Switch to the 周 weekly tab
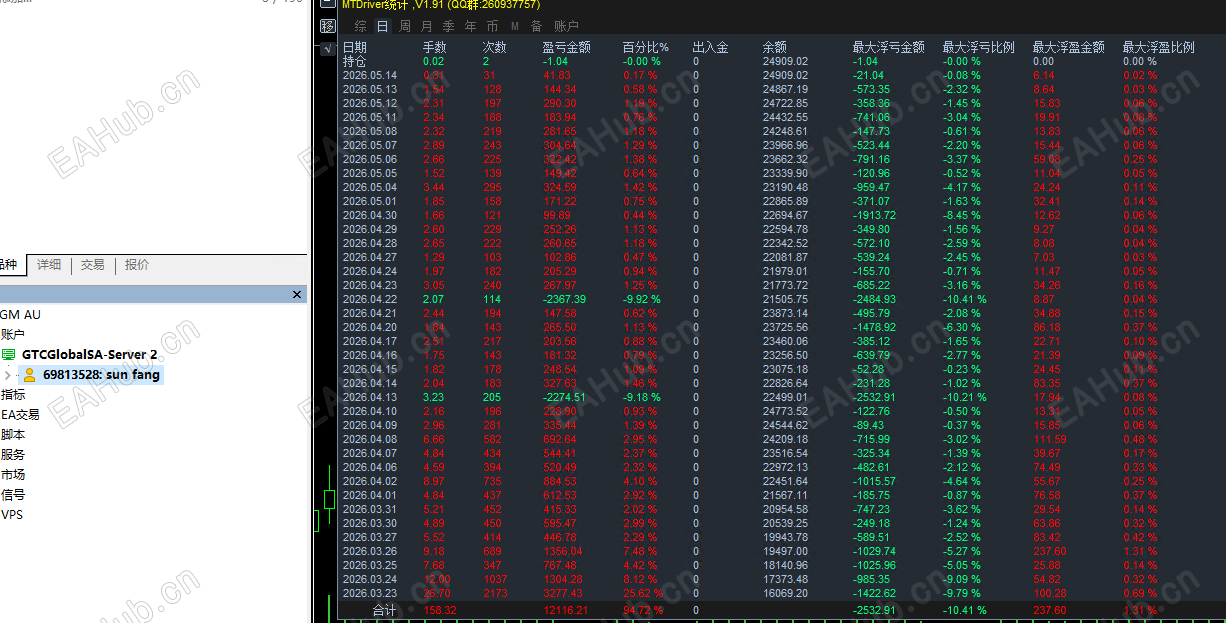 [405, 26]
